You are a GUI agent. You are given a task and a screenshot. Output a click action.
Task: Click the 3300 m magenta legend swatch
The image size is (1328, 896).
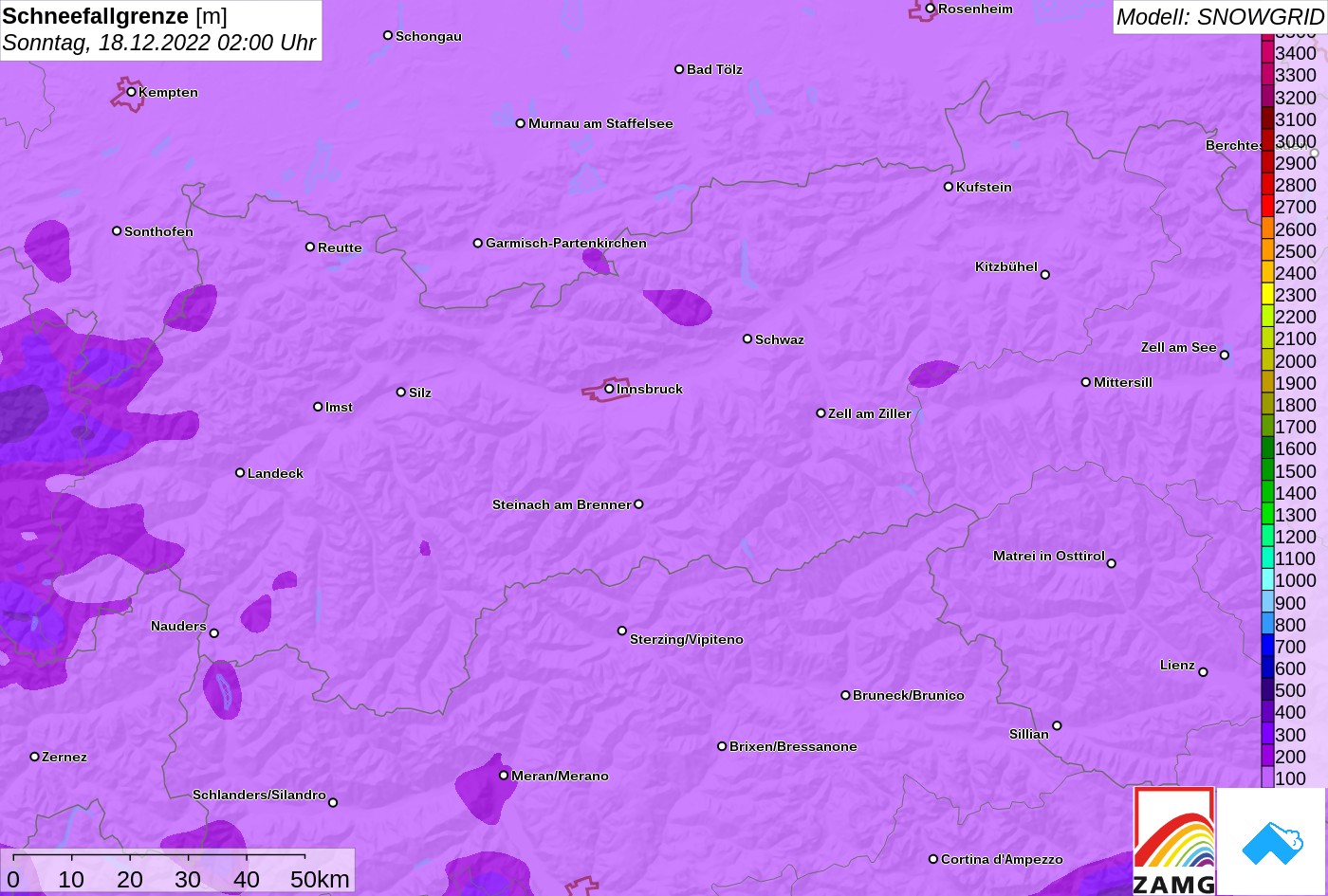click(1267, 74)
